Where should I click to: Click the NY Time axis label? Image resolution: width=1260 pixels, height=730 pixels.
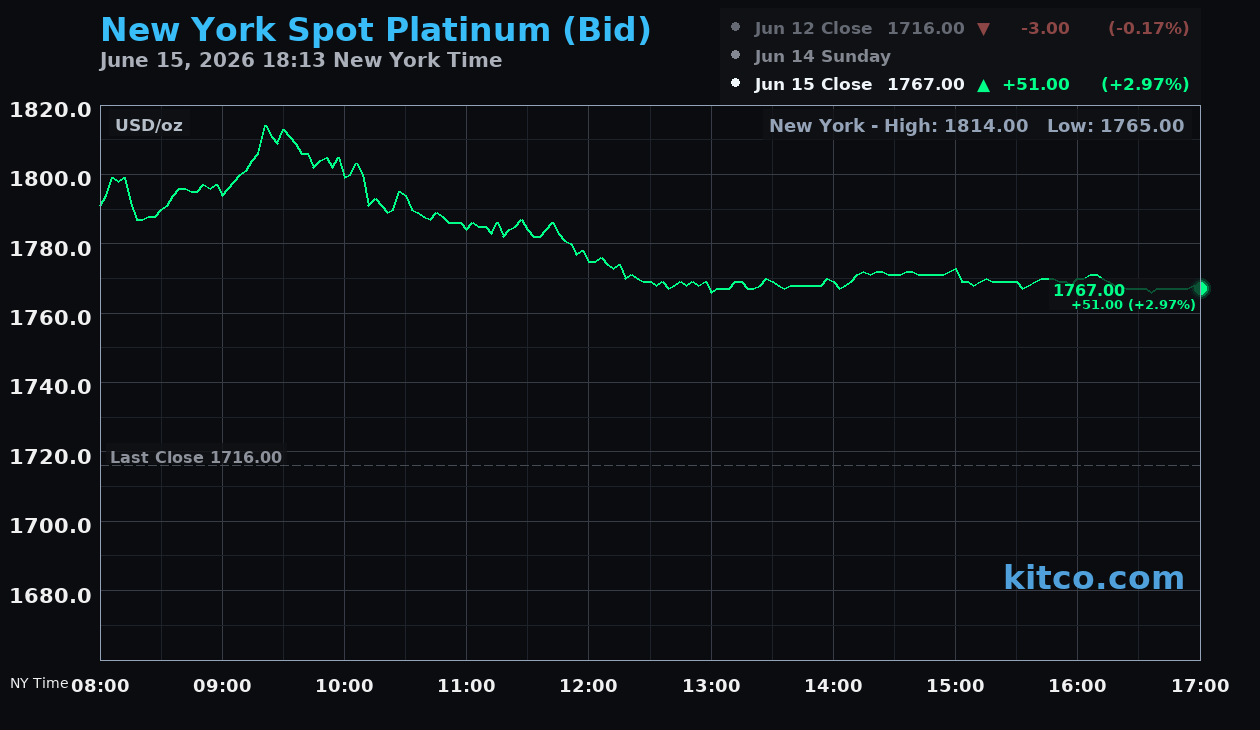tap(39, 683)
